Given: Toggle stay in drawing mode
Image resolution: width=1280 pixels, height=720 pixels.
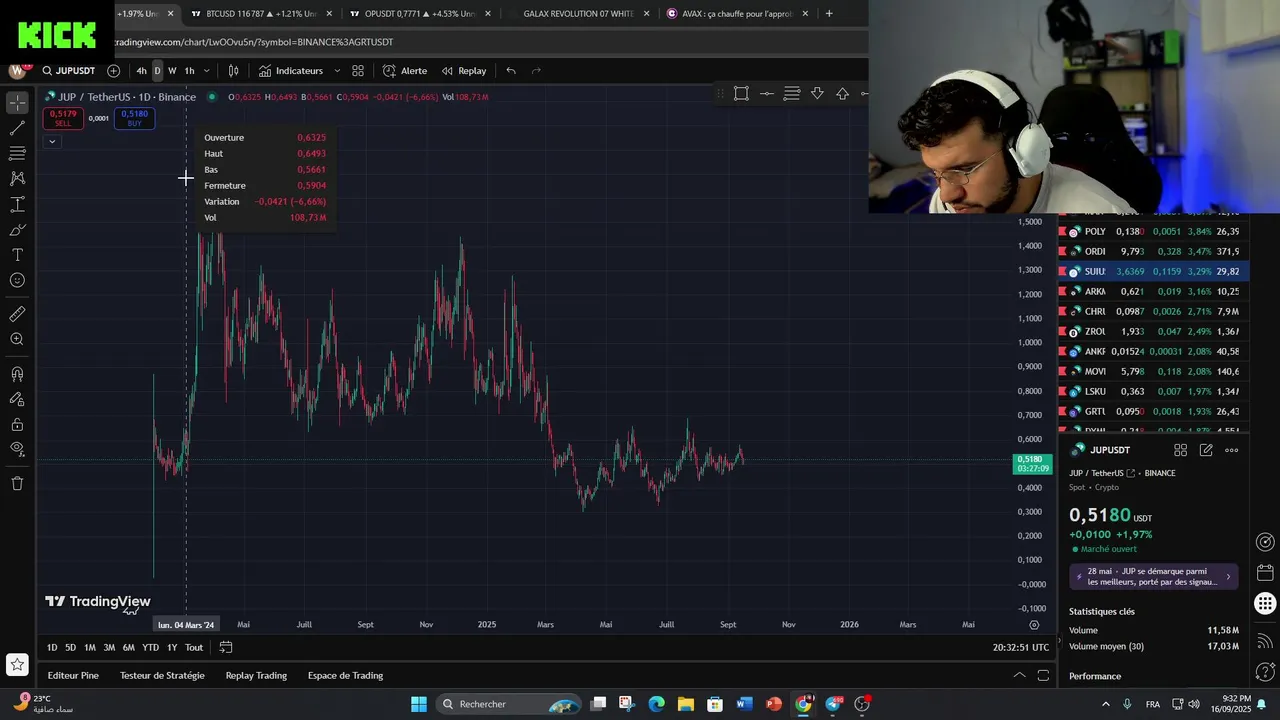Looking at the screenshot, I should pyautogui.click(x=17, y=400).
